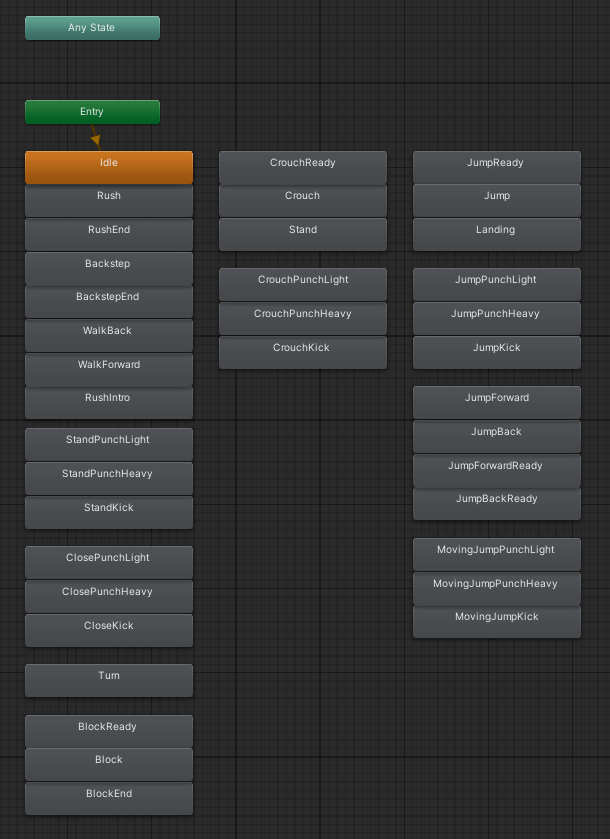Image resolution: width=610 pixels, height=839 pixels.
Task: Select the BlockReady state node
Action: click(108, 731)
